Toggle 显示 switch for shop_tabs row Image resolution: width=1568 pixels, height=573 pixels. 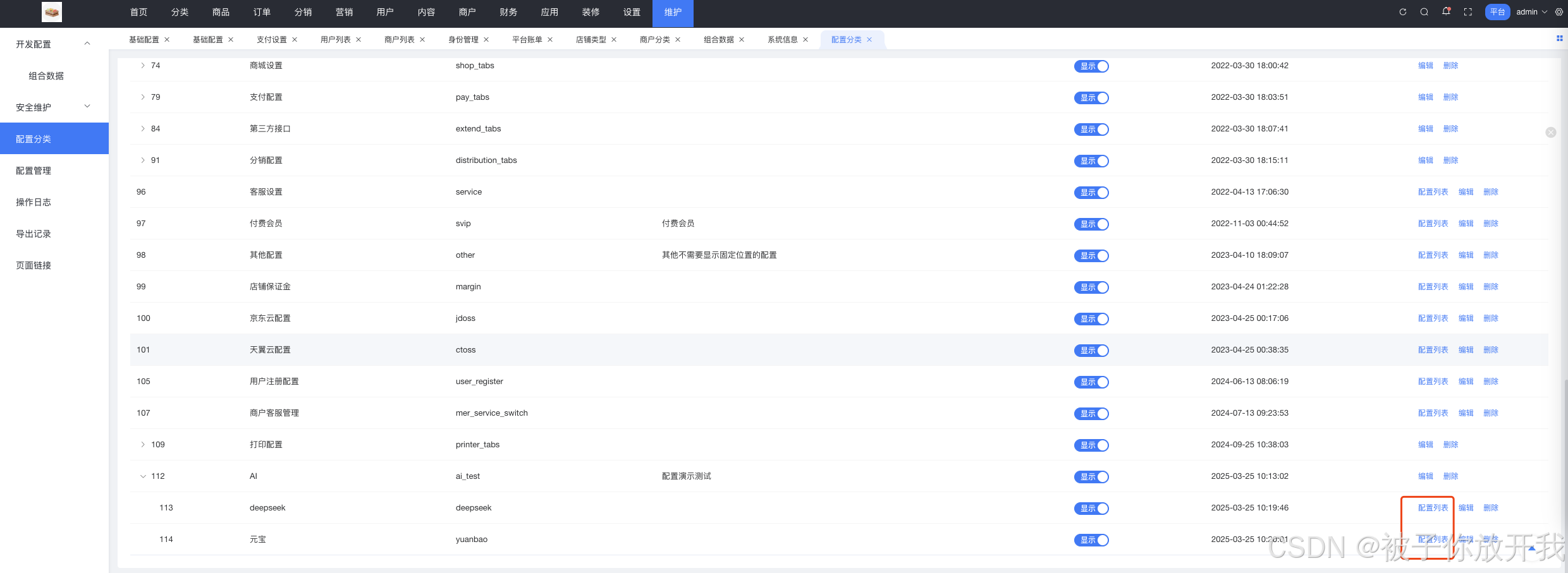(1091, 66)
